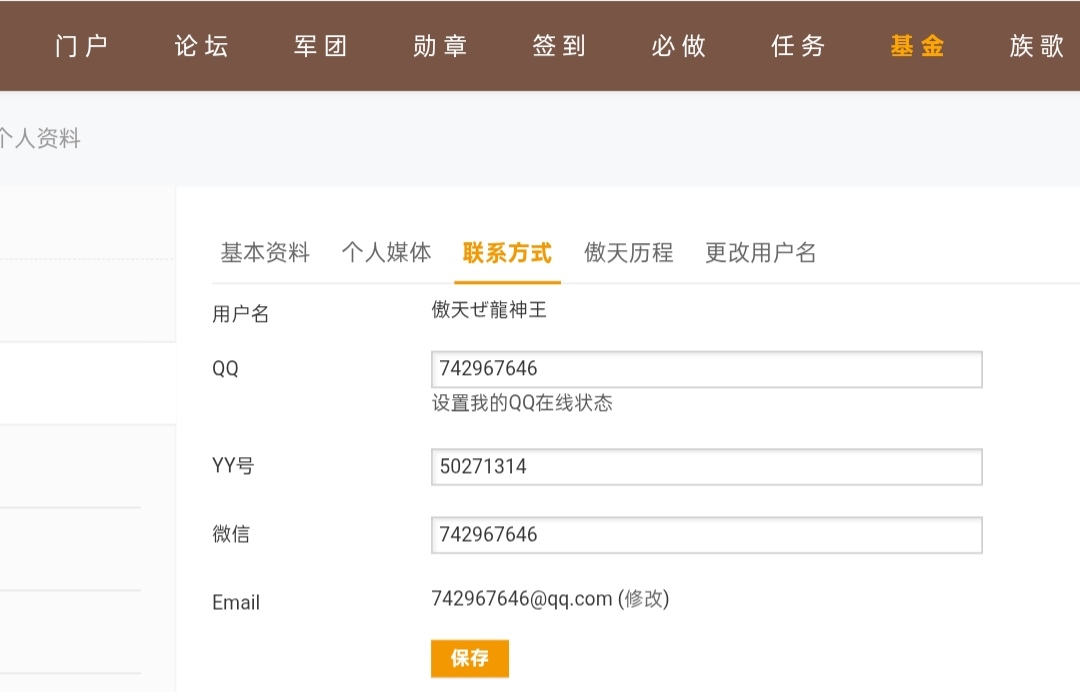Open the 勋章 medals page
1080x692 pixels.
[440, 46]
